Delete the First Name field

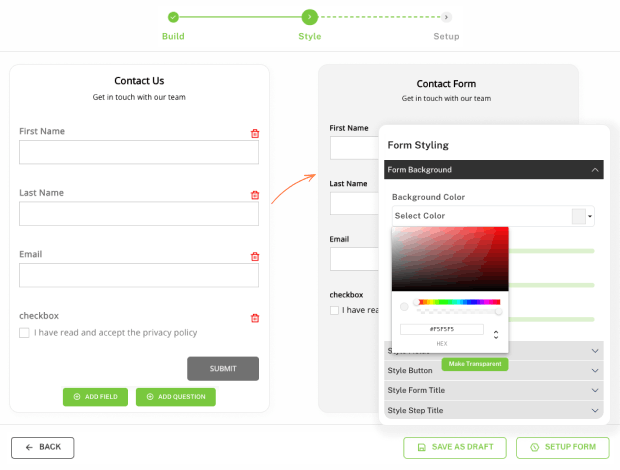click(x=255, y=134)
